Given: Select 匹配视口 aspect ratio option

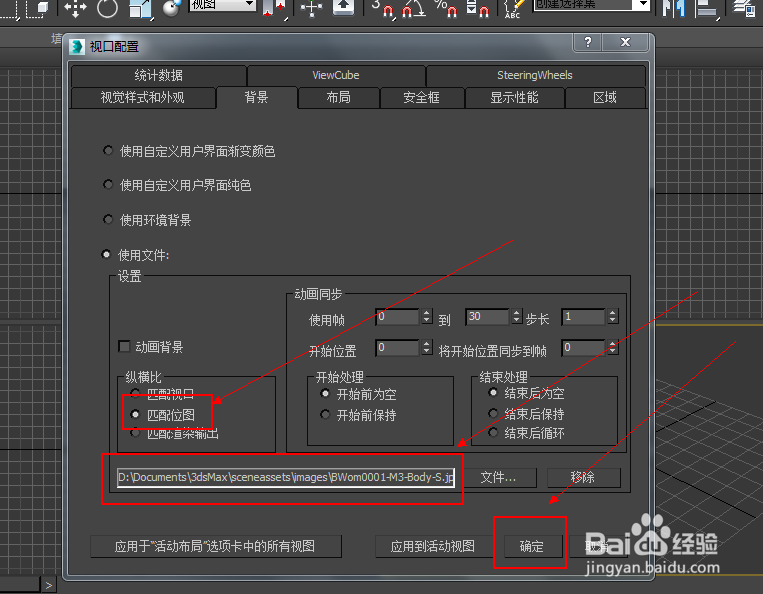Looking at the screenshot, I should [x=135, y=393].
